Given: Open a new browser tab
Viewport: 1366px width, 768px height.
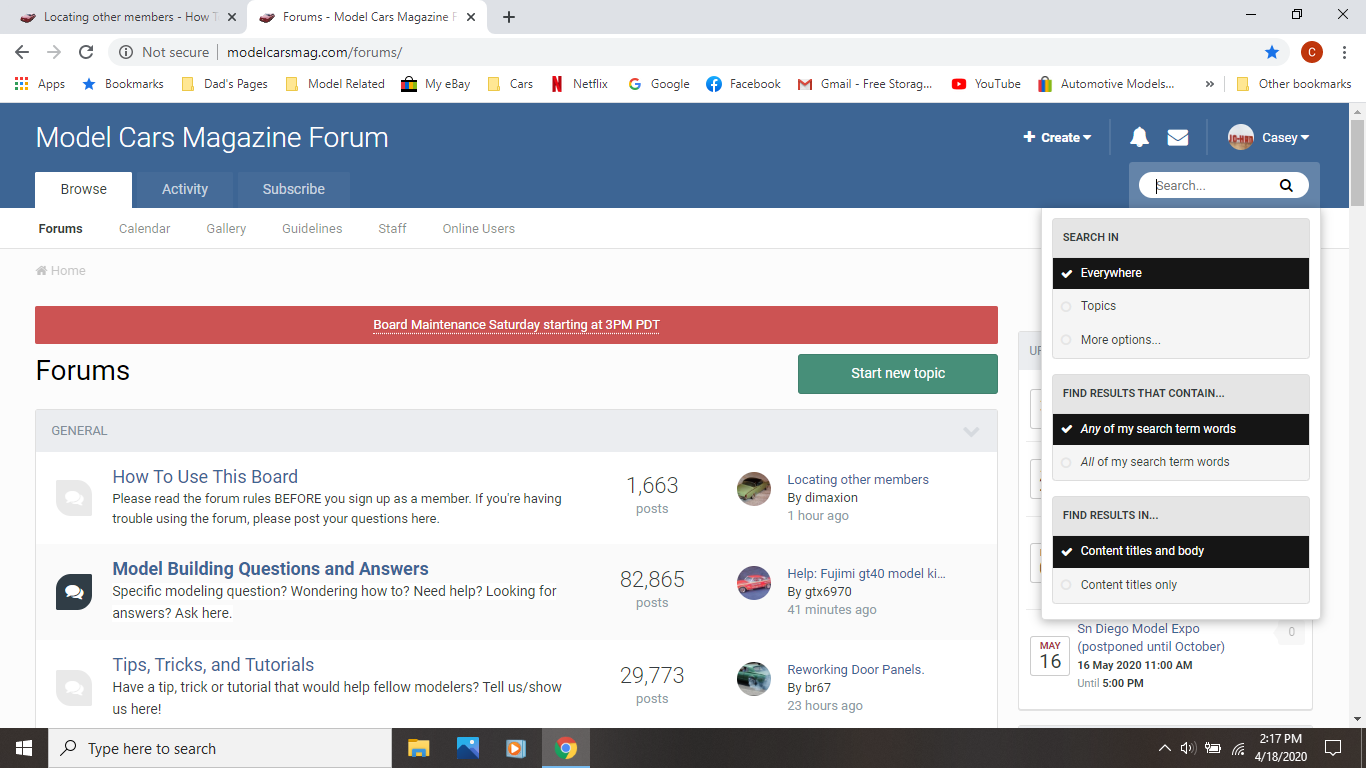Looking at the screenshot, I should click(x=509, y=17).
